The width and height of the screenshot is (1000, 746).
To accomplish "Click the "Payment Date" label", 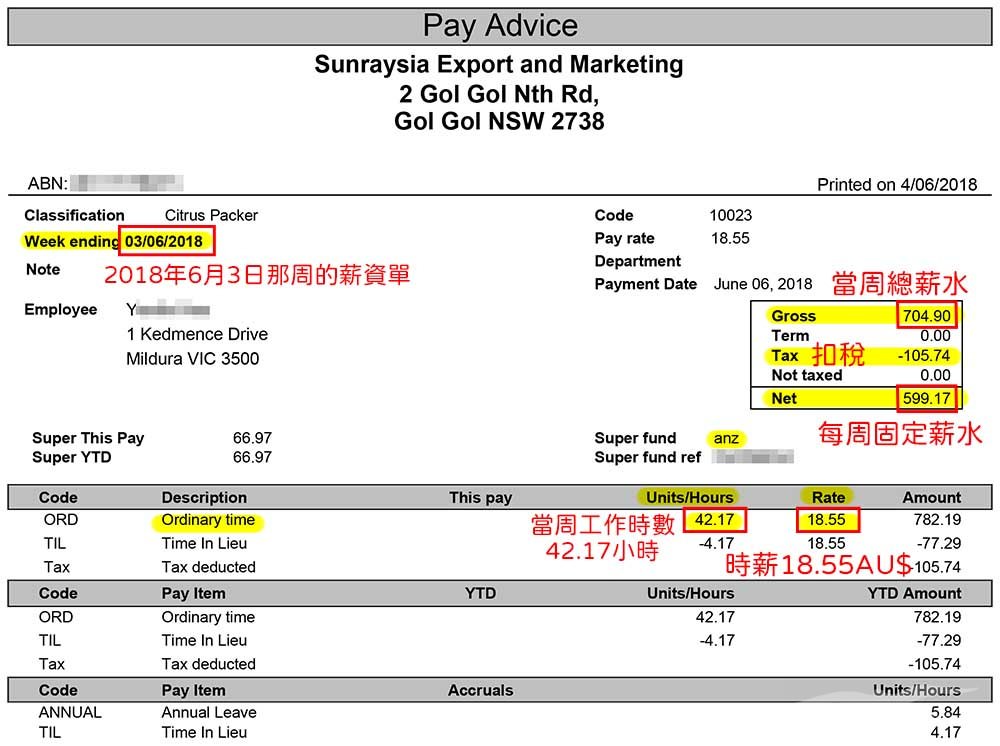I will coord(645,284).
